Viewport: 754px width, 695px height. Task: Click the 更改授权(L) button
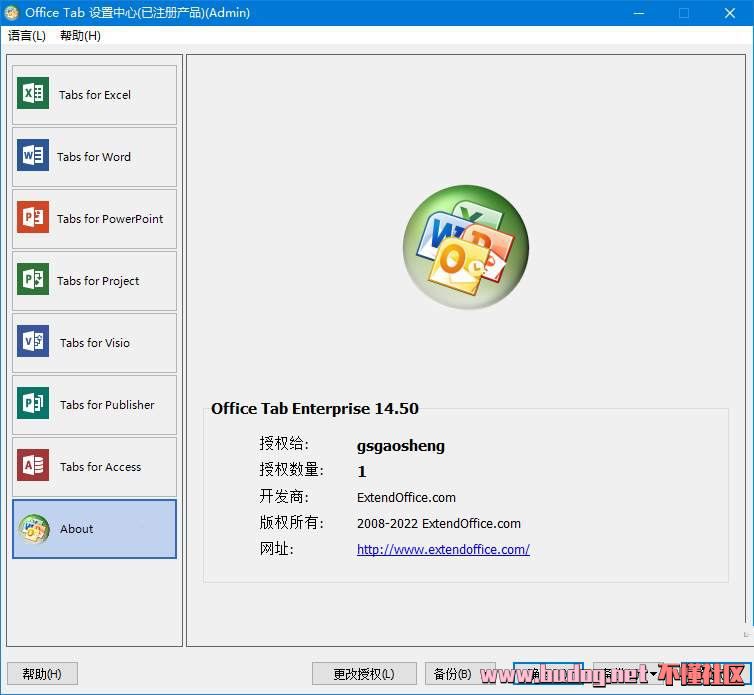click(x=364, y=674)
